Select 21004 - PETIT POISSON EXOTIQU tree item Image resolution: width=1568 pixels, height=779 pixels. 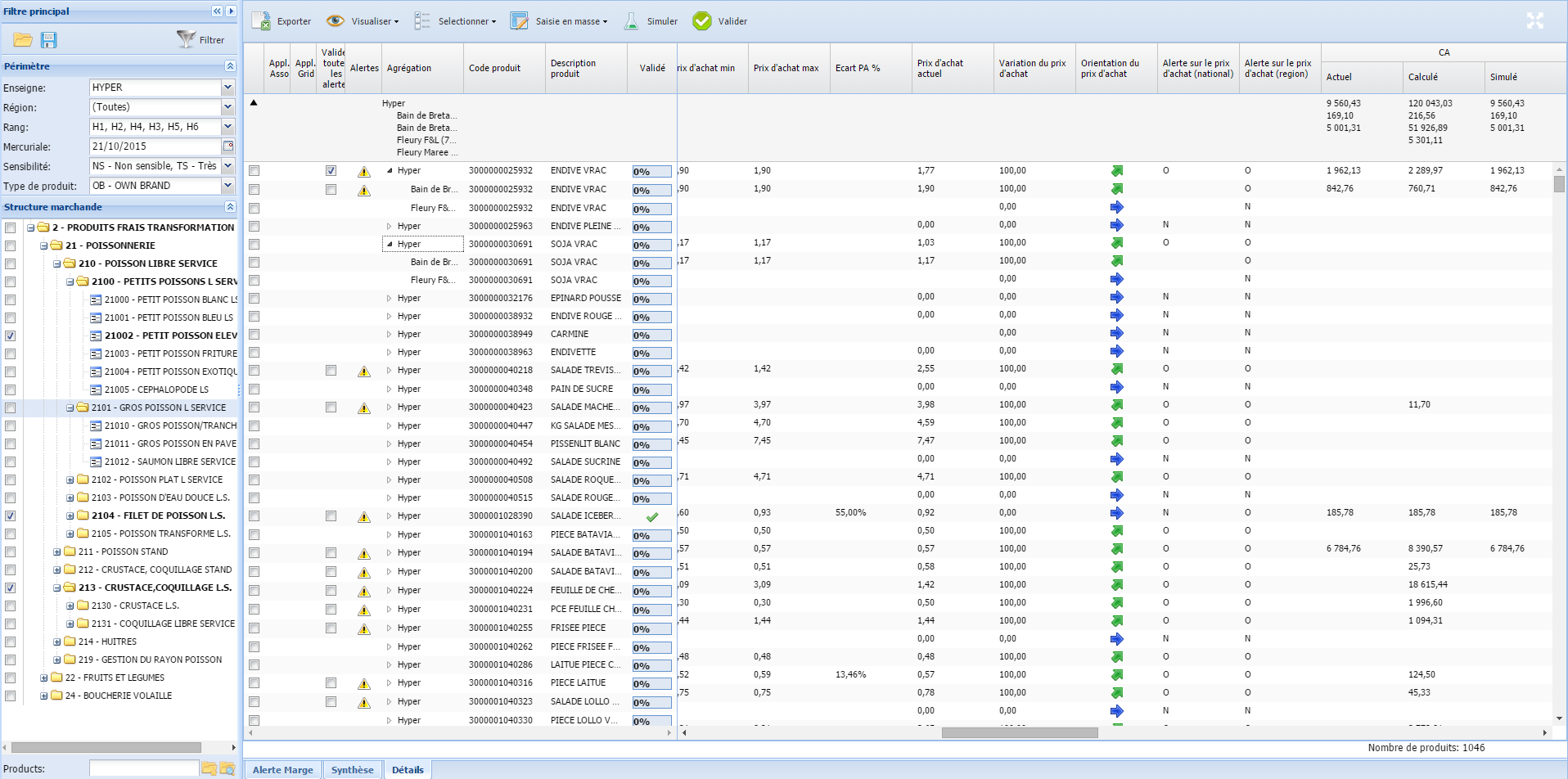coord(170,371)
